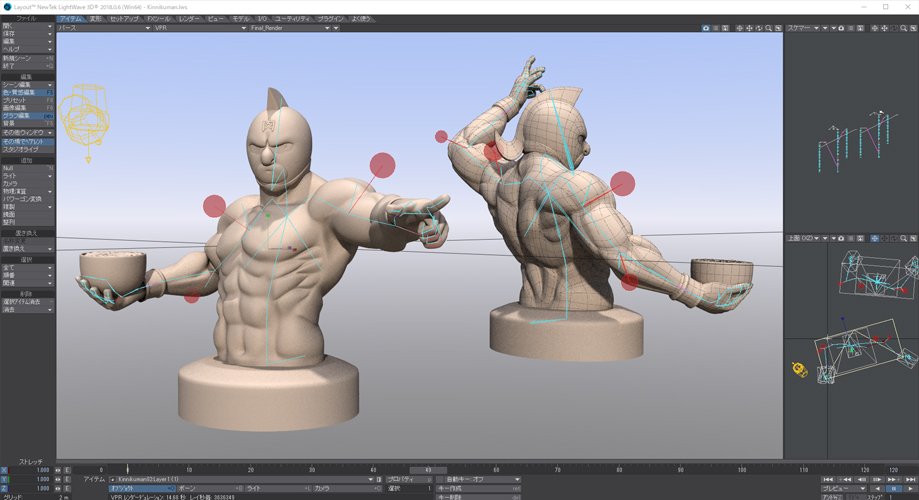Select オブジェクト (Objects) edit mode

[x=142, y=488]
